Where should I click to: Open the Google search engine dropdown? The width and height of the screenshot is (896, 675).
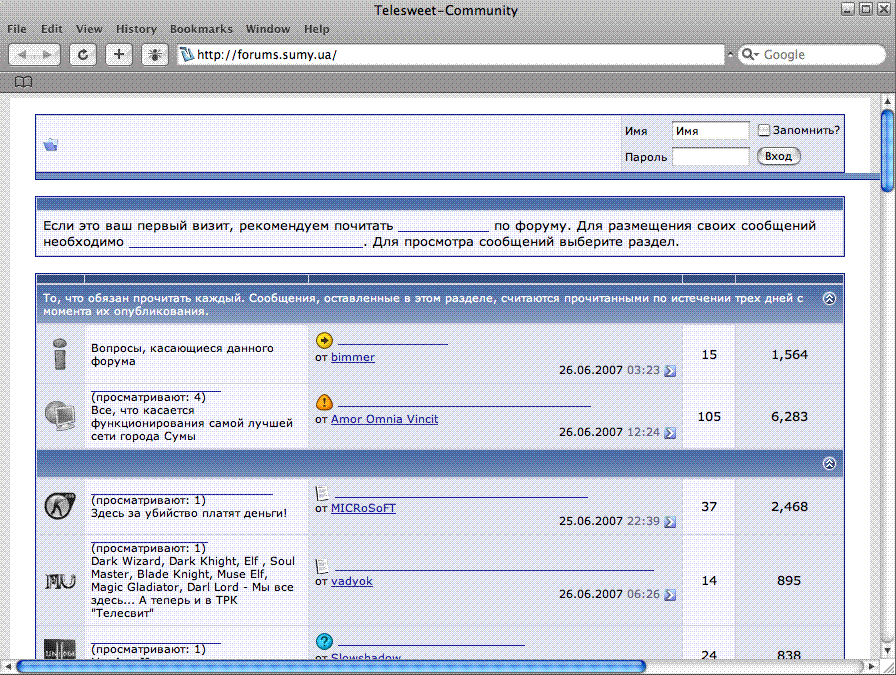tap(750, 55)
